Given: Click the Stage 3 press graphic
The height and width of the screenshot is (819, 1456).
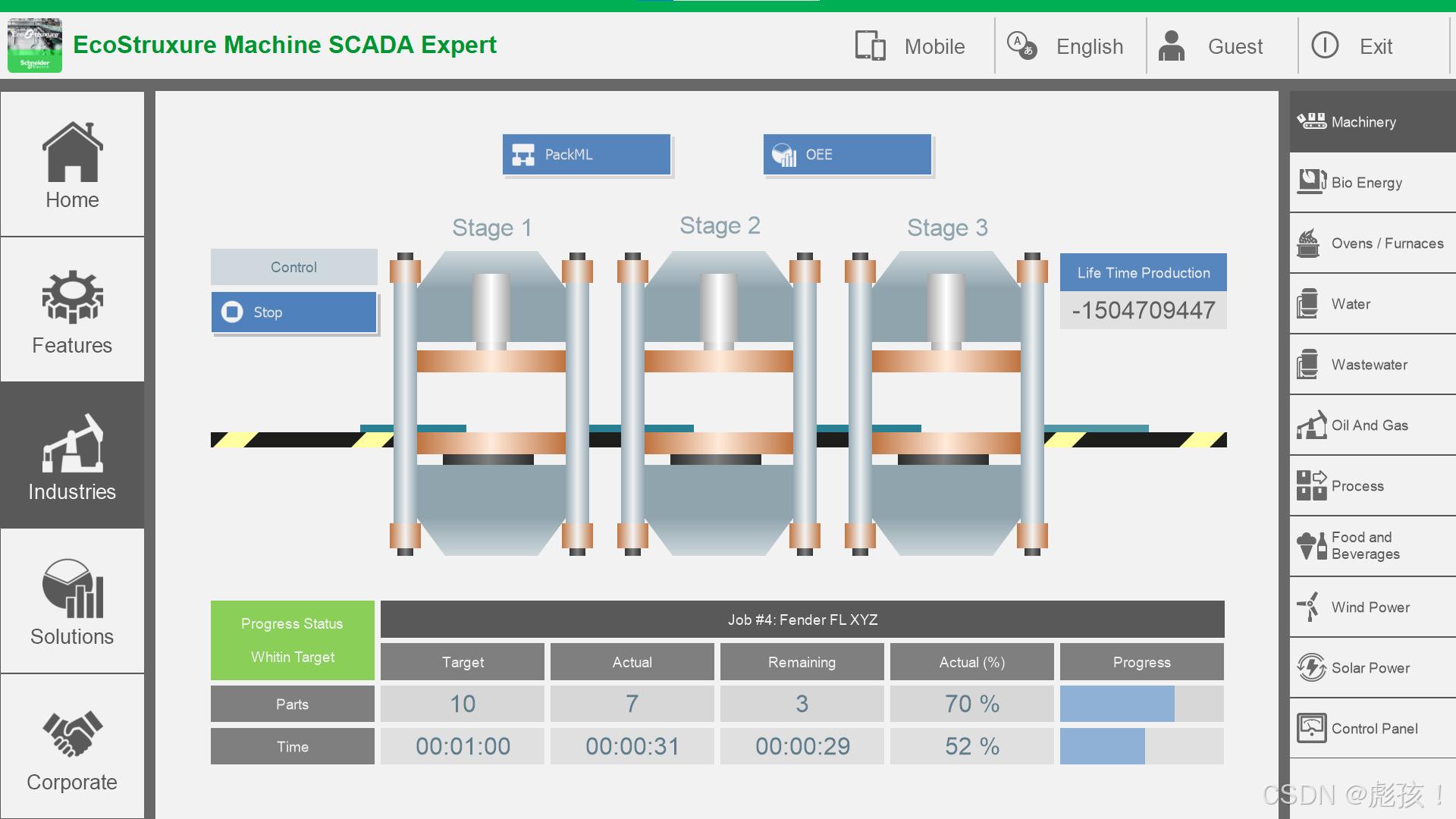Looking at the screenshot, I should (946, 403).
